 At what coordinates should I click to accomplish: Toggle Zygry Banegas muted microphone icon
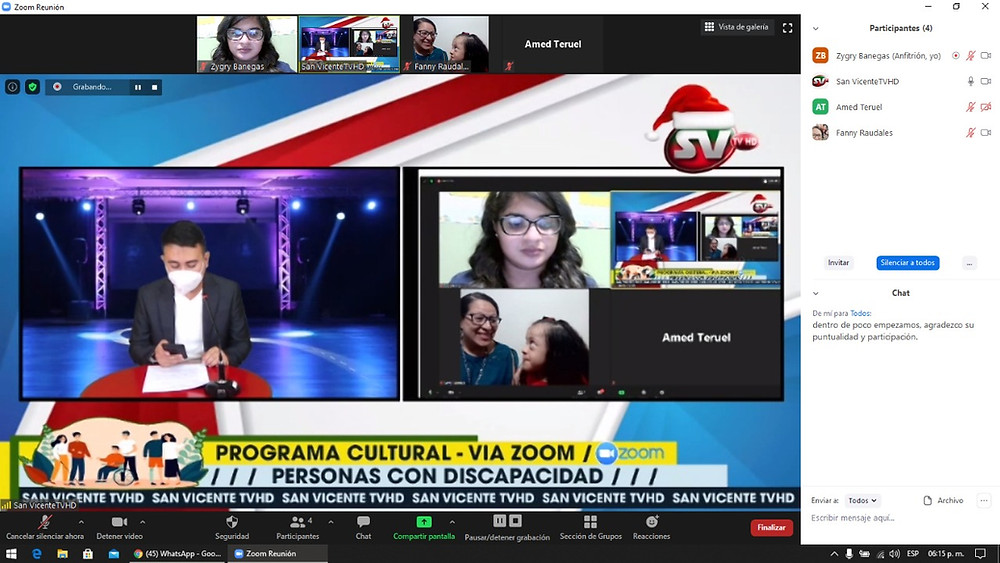(x=971, y=55)
